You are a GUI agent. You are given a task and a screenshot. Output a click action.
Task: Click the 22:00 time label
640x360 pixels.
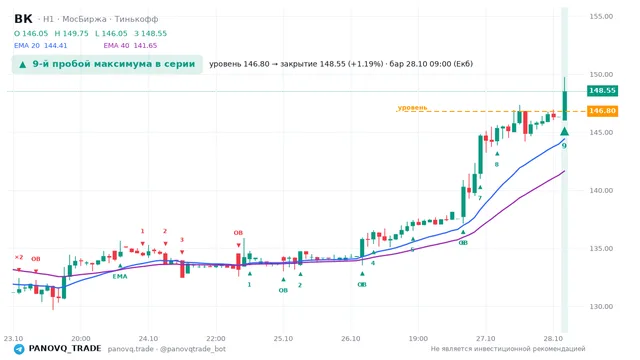pos(216,338)
